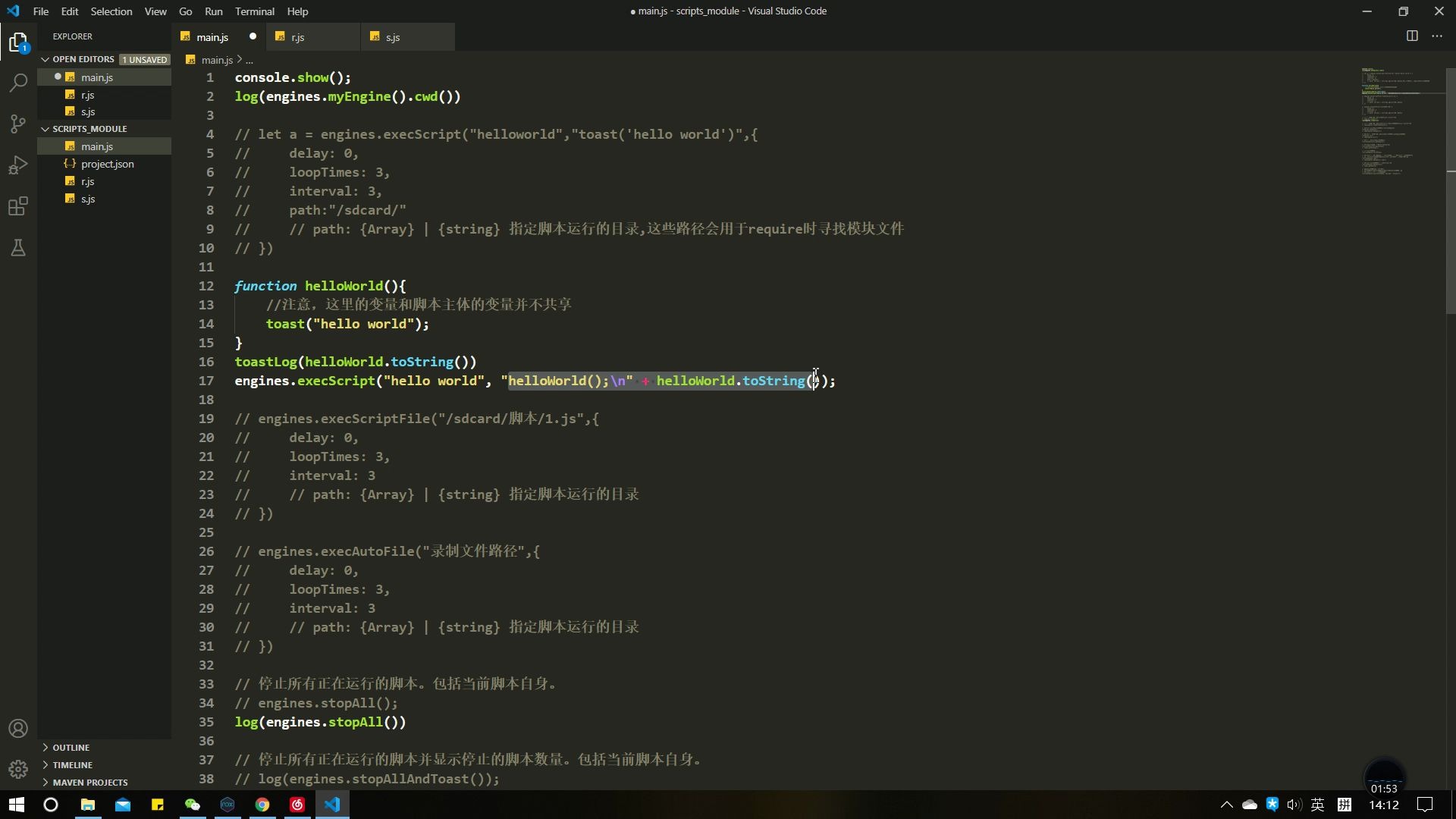Expand the Timeline panel

click(x=72, y=765)
